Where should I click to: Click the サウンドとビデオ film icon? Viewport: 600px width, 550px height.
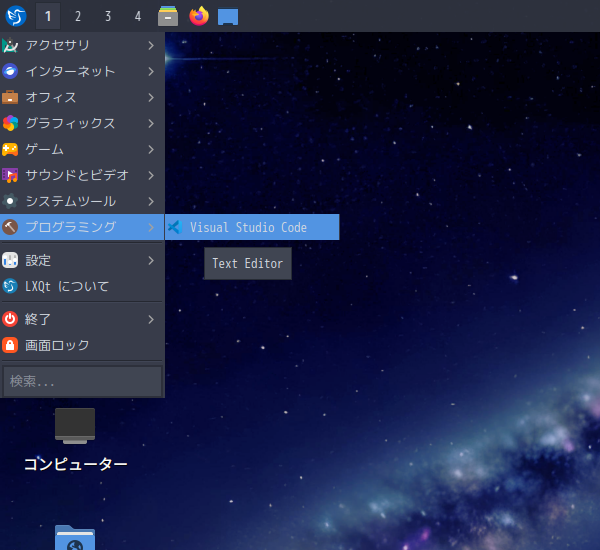click(10, 175)
